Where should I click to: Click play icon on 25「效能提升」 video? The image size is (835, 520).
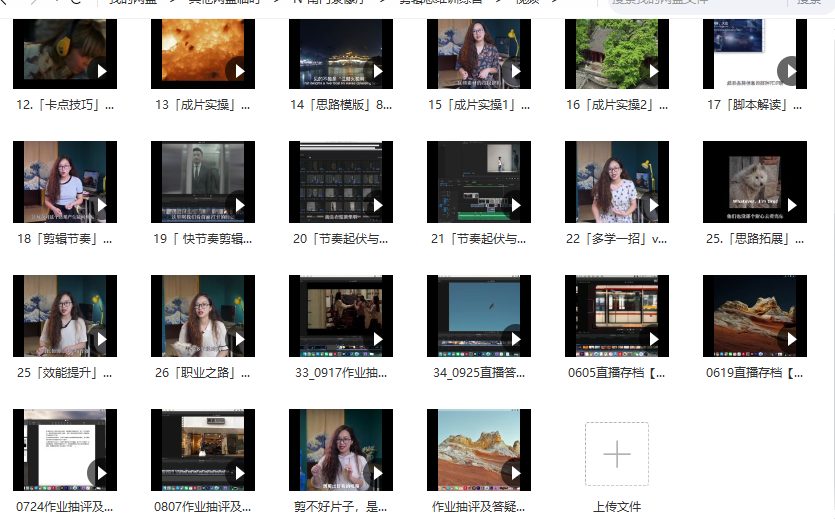point(101,339)
